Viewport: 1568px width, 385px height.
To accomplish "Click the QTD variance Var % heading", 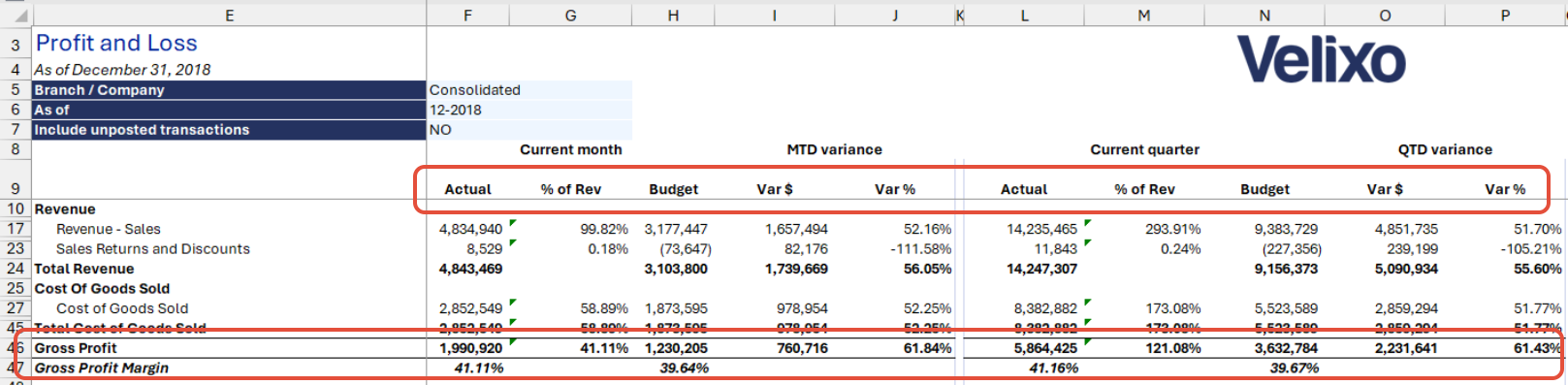I will point(1505,189).
